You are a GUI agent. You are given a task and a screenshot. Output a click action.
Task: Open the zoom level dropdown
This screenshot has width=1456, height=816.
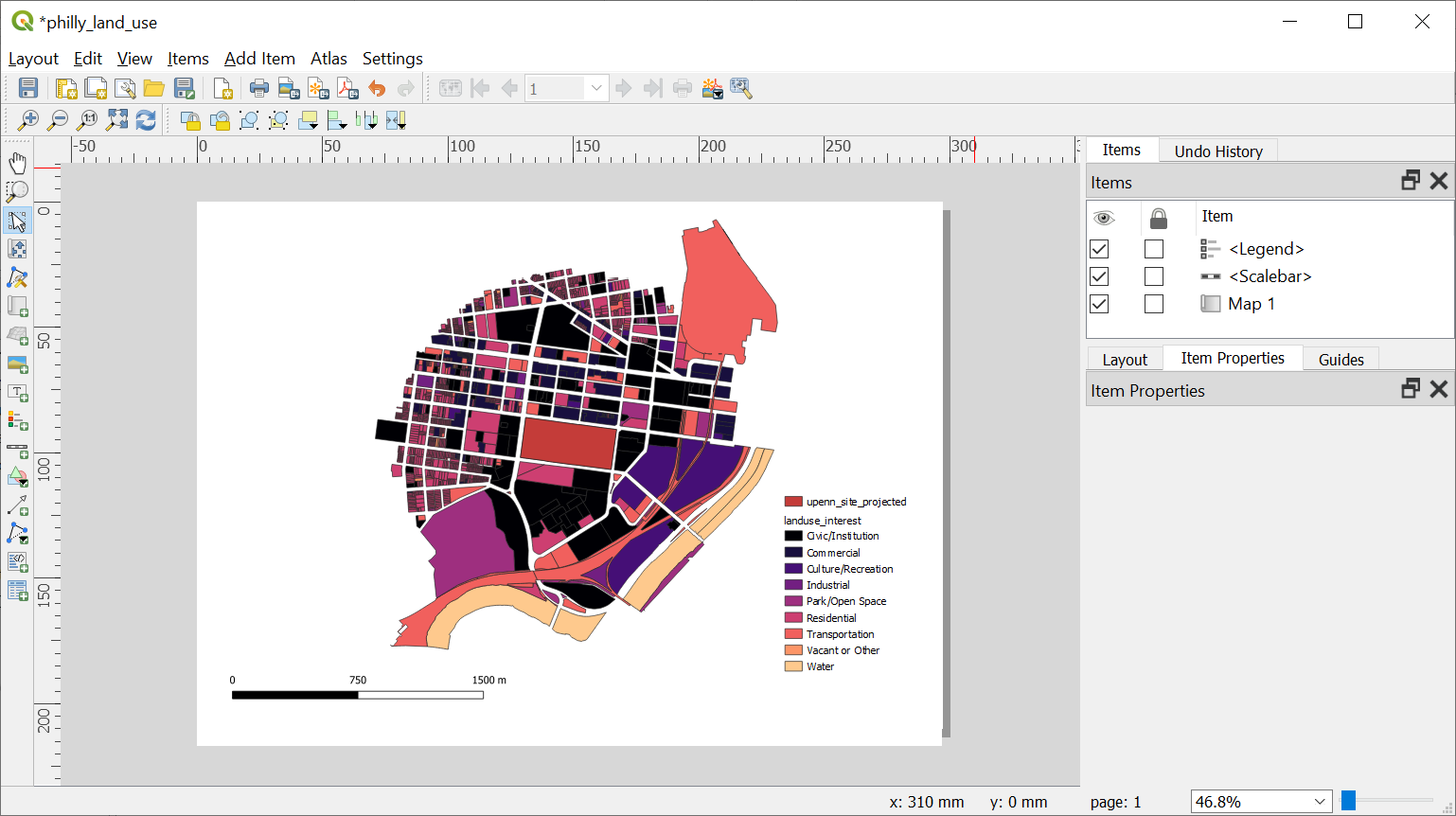tap(1320, 802)
